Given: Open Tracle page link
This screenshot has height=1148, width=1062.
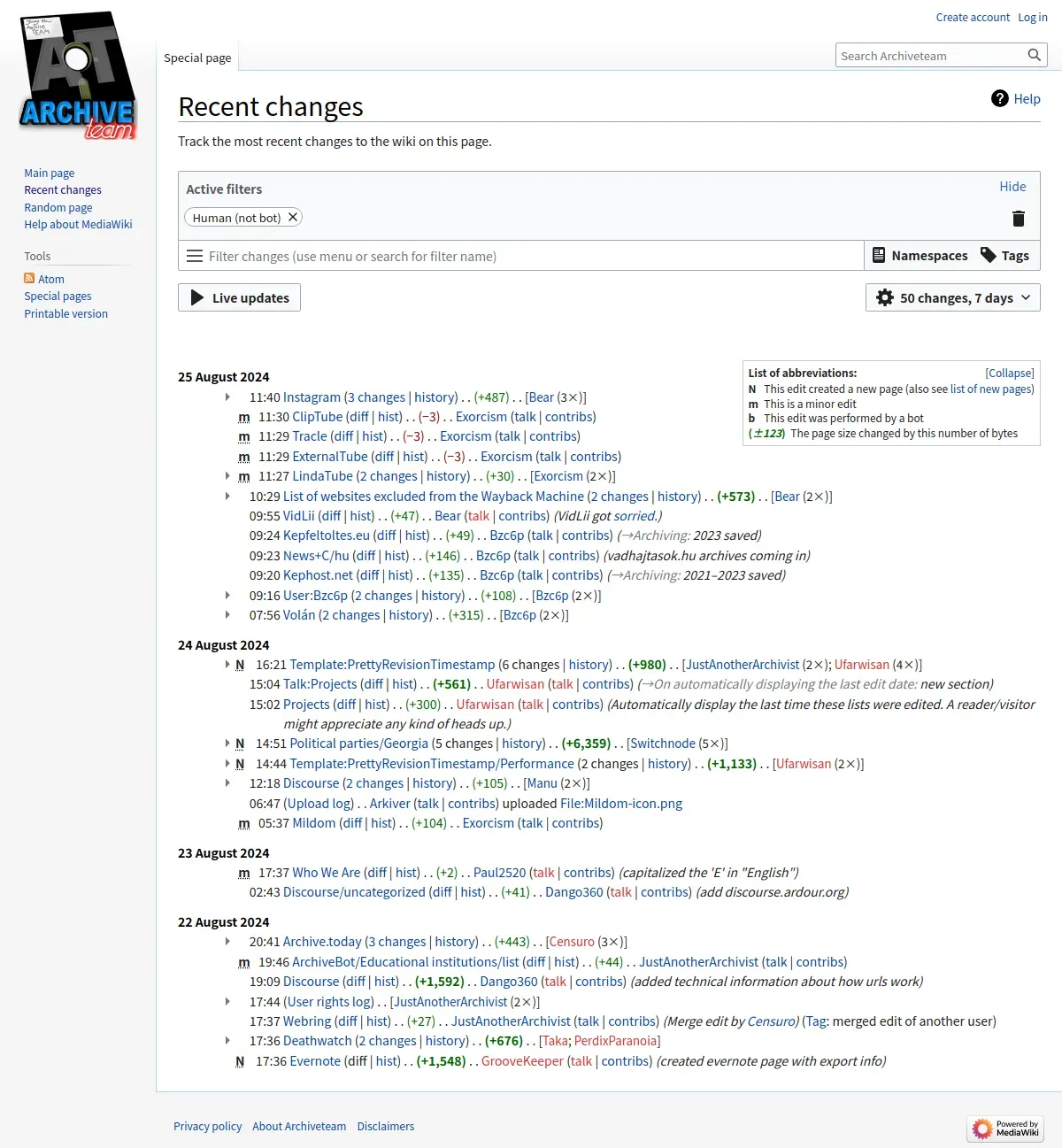Looking at the screenshot, I should tap(310, 436).
